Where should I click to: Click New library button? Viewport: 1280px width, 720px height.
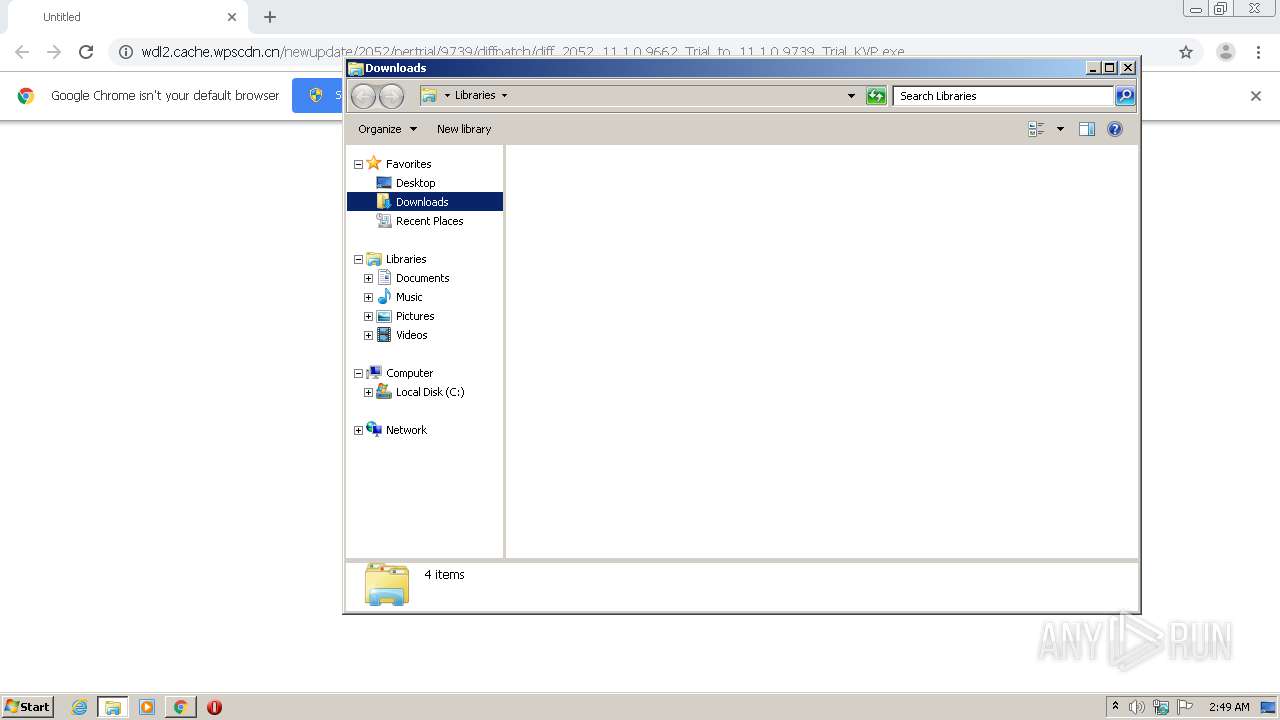pyautogui.click(x=464, y=129)
